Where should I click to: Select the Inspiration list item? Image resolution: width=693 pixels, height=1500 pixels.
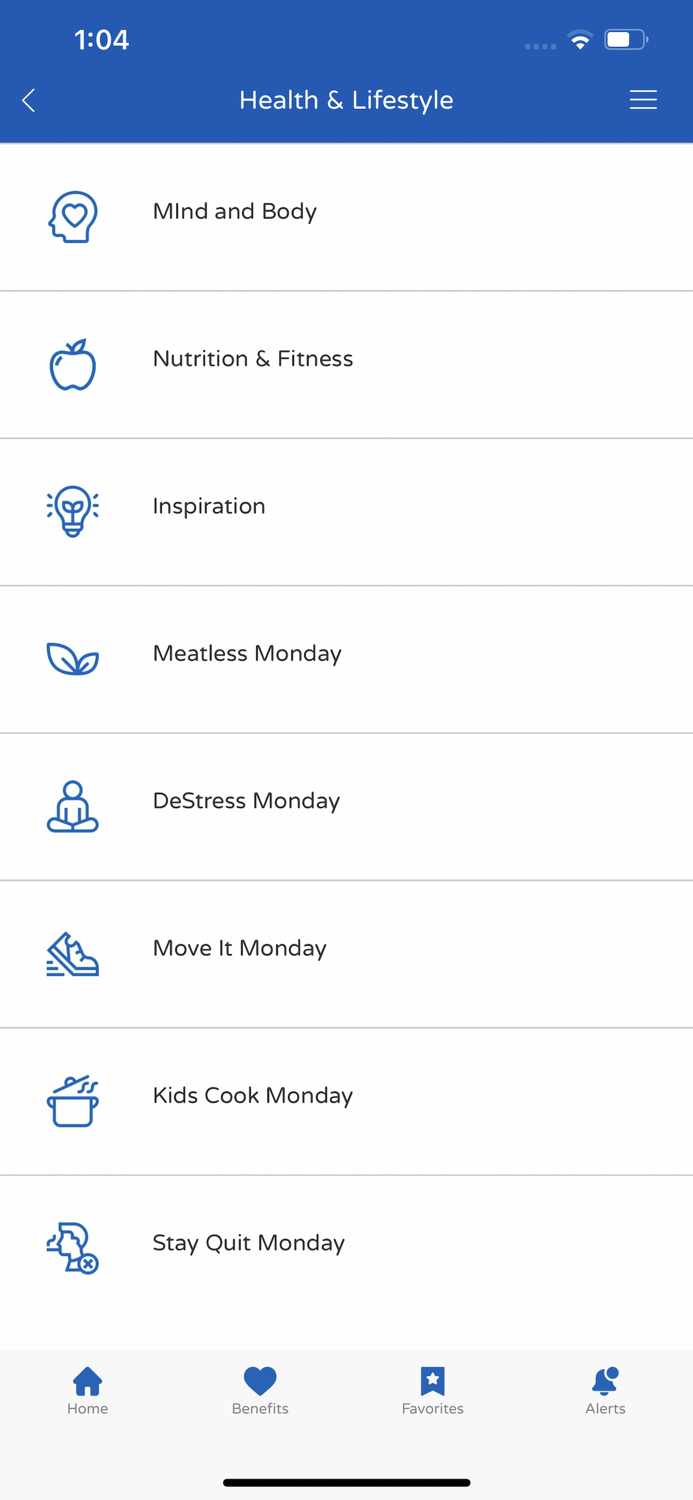(209, 506)
